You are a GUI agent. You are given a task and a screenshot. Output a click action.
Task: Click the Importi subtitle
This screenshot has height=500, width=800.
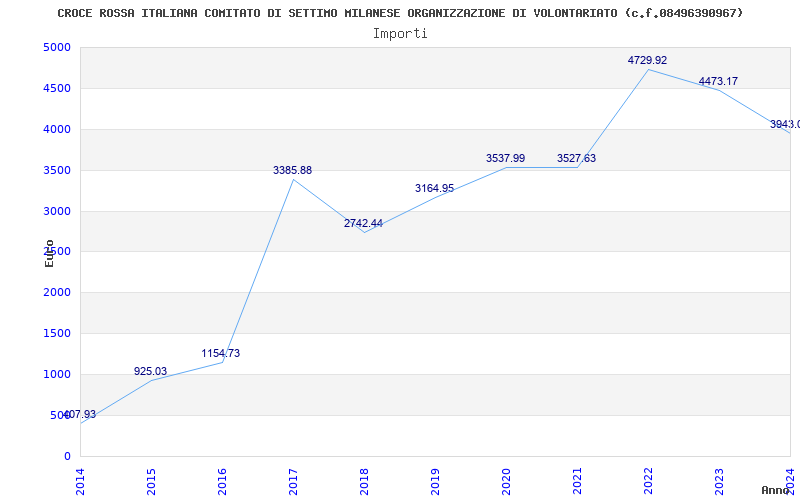pos(400,34)
